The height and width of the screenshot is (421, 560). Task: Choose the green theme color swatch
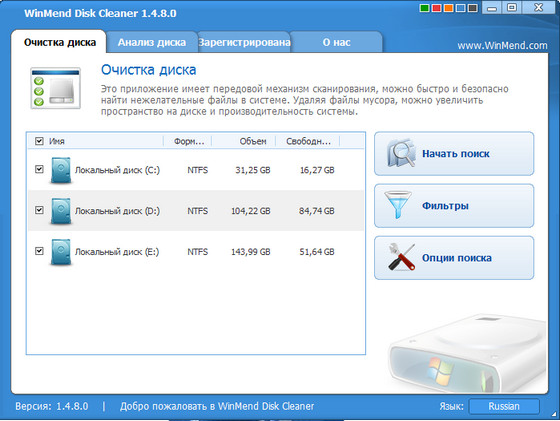click(x=424, y=8)
